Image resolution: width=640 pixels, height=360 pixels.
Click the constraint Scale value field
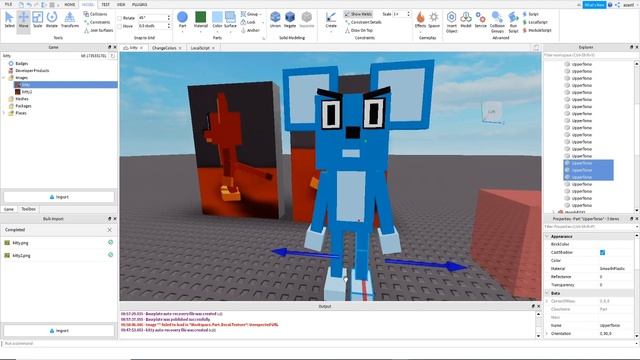(x=400, y=14)
